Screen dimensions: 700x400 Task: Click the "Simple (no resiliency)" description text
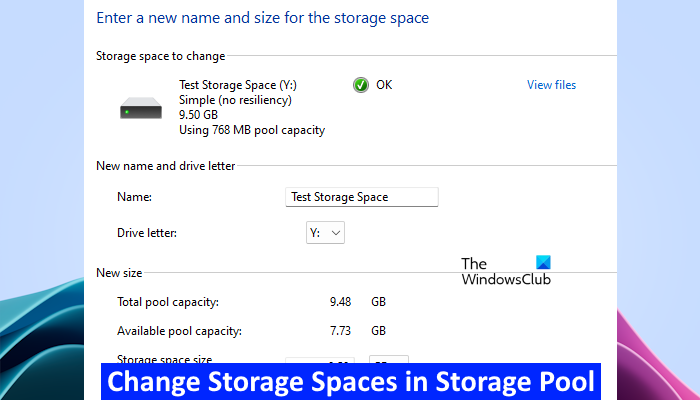[236, 100]
